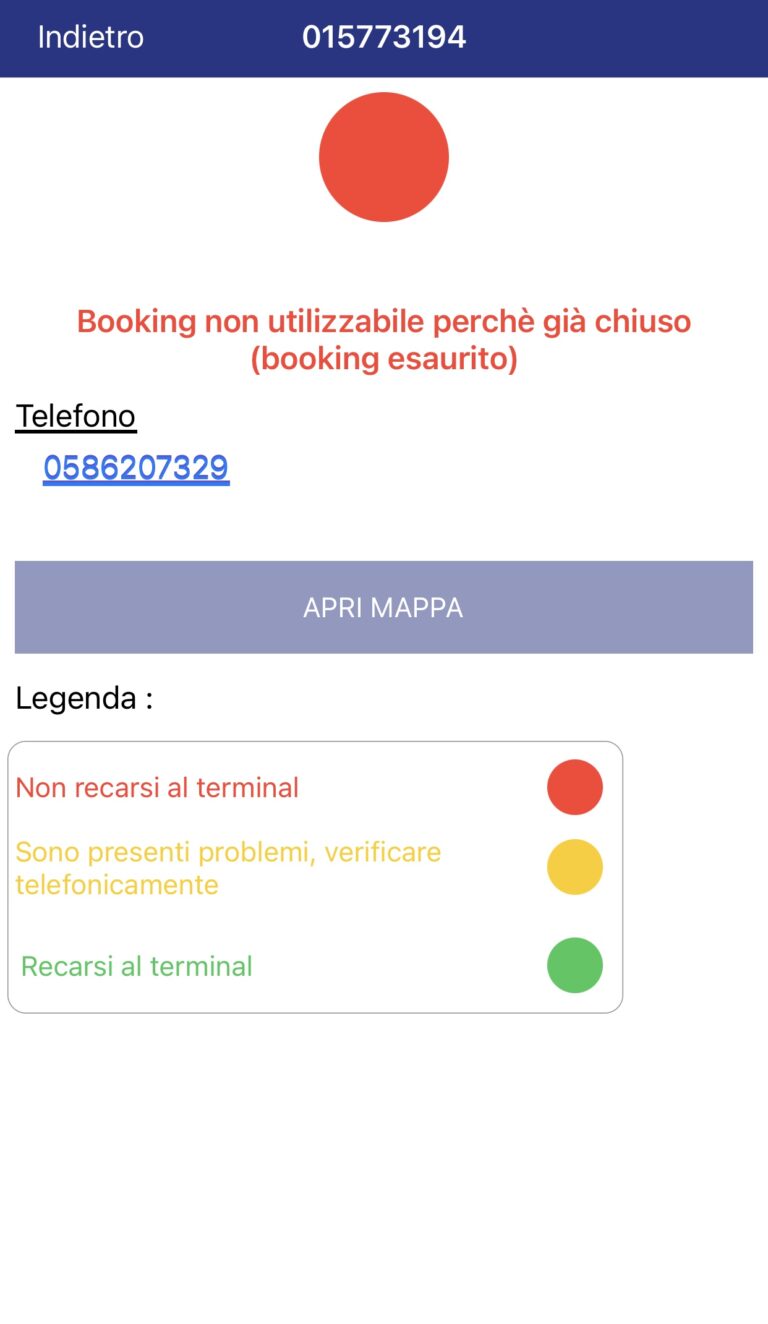Click the green legend circle

pyautogui.click(x=575, y=965)
